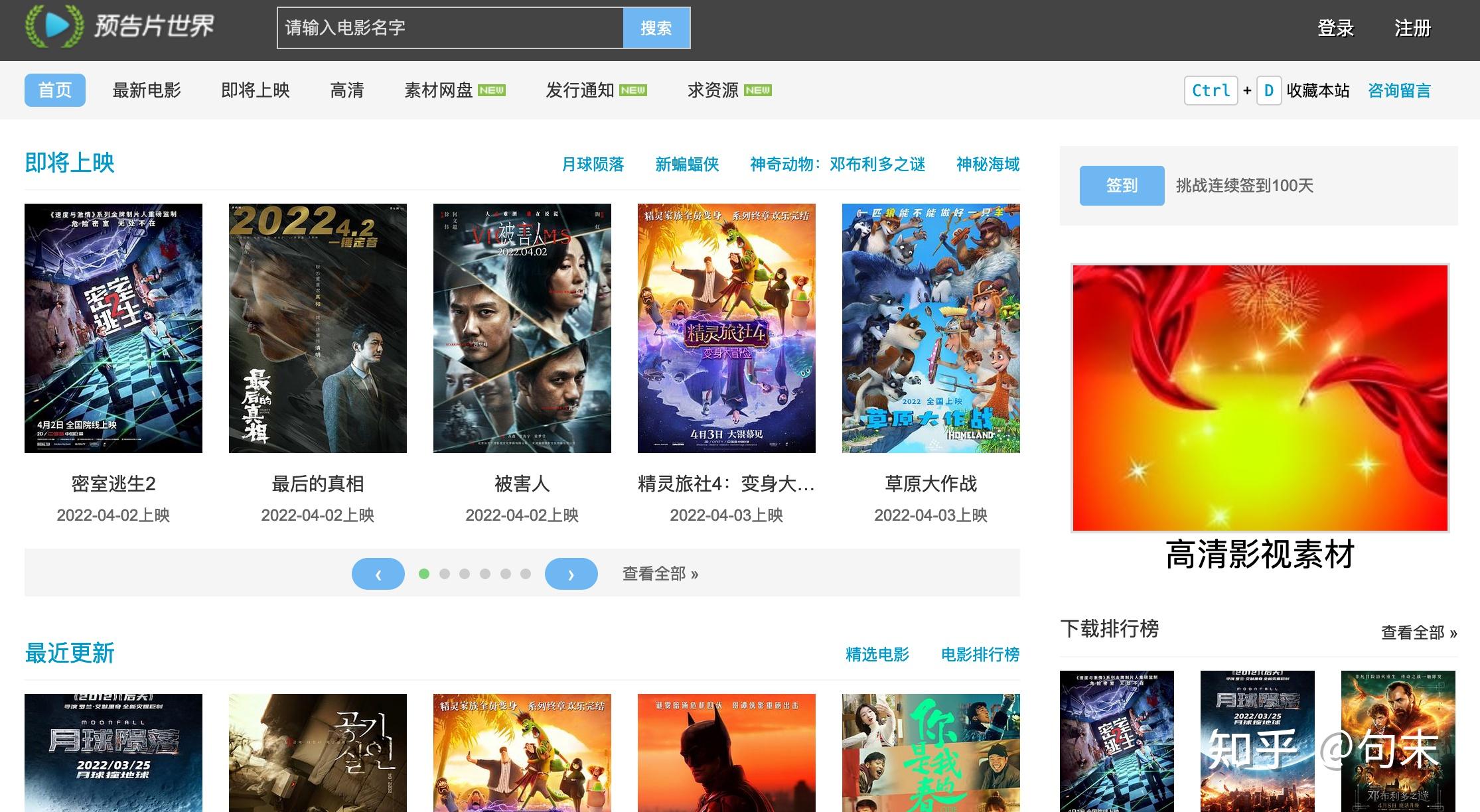The width and height of the screenshot is (1480, 812).
Task: Click the 签到 check-in button
Action: coord(1122,186)
